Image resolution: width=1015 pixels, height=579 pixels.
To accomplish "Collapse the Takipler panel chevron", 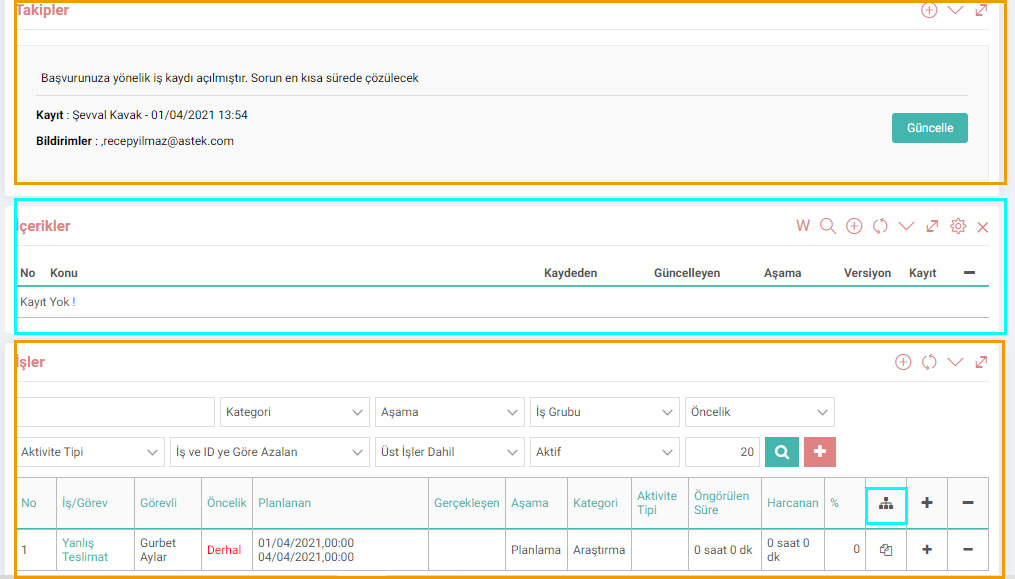I will 955,10.
